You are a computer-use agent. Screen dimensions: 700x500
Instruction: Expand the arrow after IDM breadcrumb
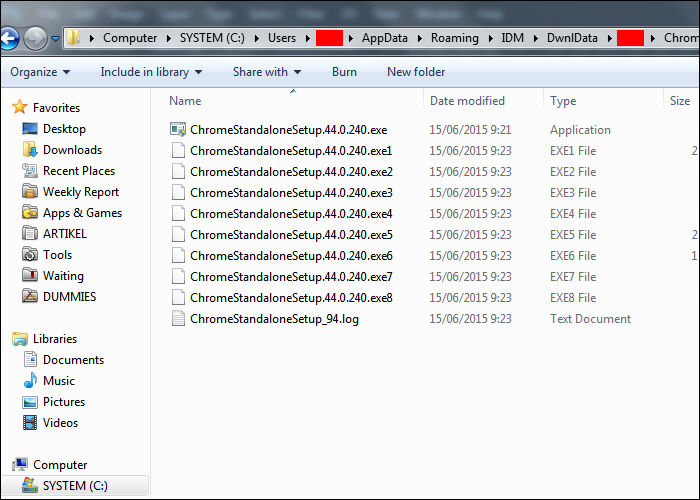point(536,38)
